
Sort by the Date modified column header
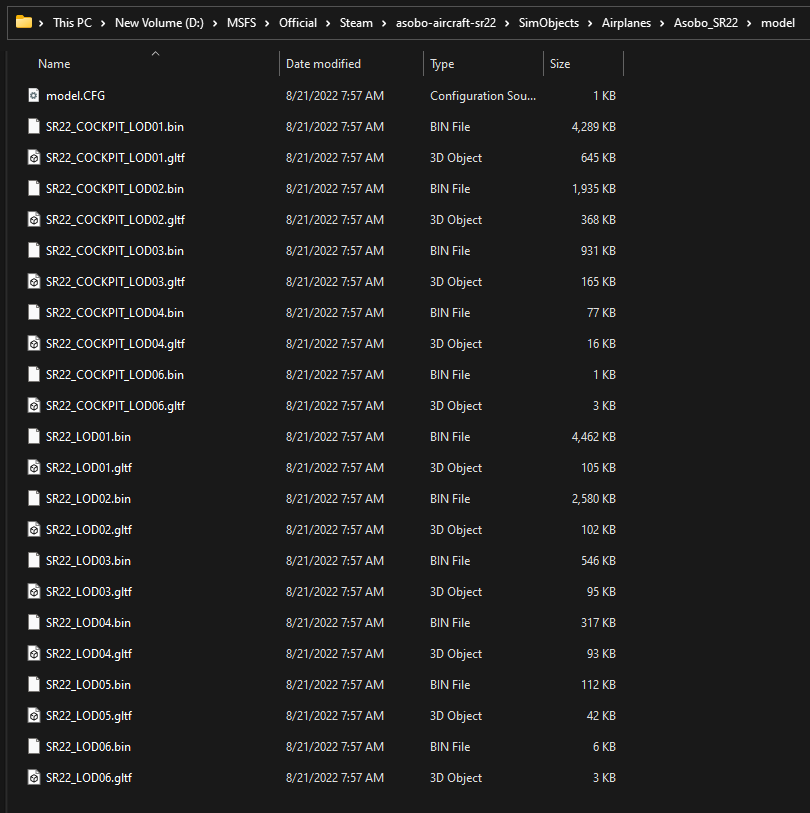coord(323,64)
